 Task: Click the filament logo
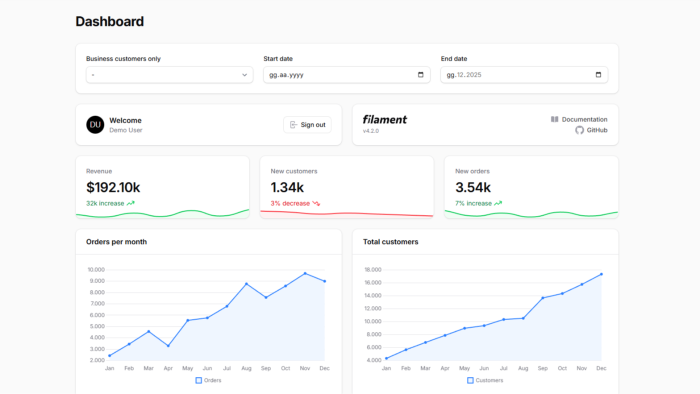(384, 120)
